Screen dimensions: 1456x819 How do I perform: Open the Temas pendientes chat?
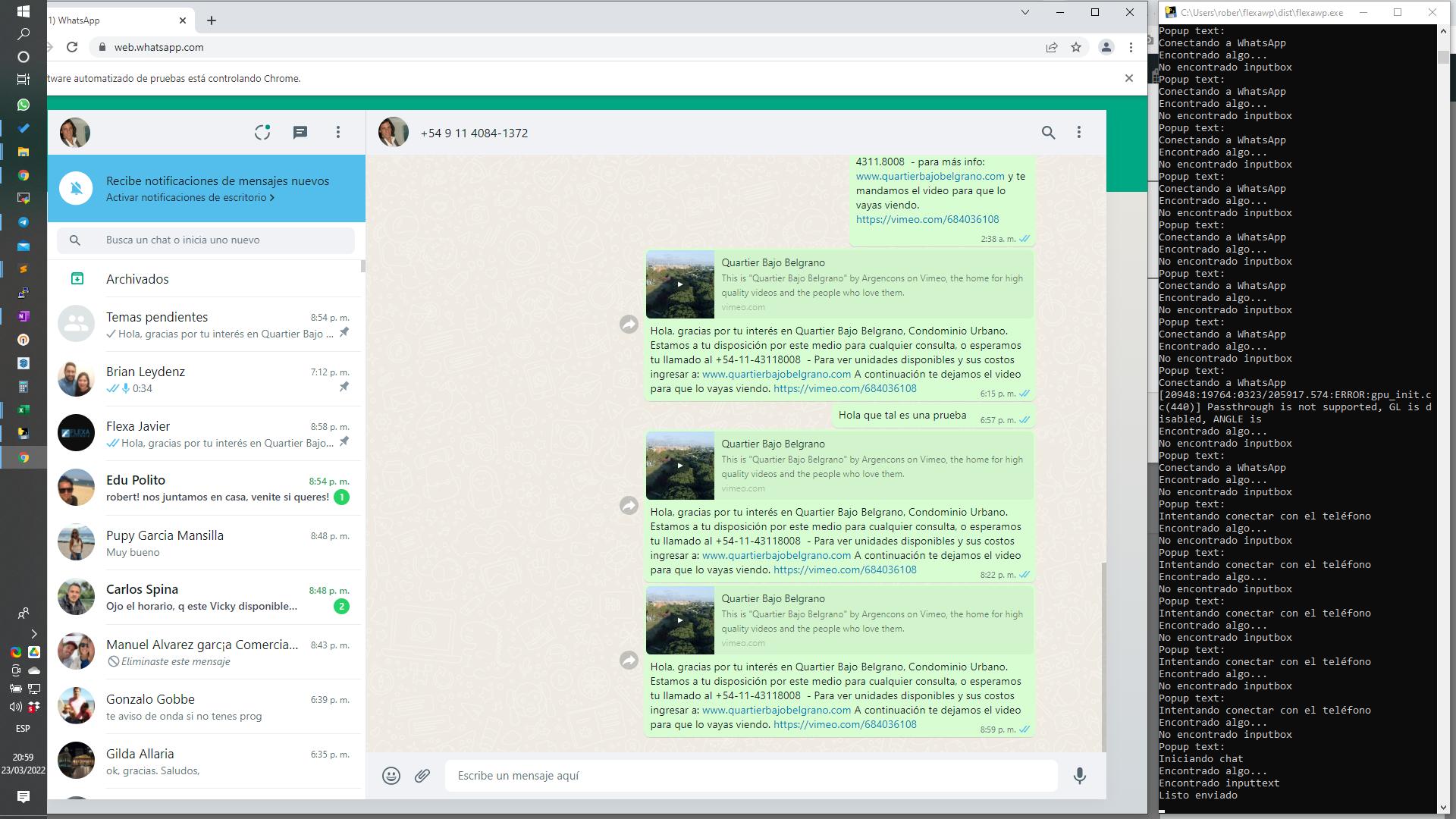tap(205, 325)
